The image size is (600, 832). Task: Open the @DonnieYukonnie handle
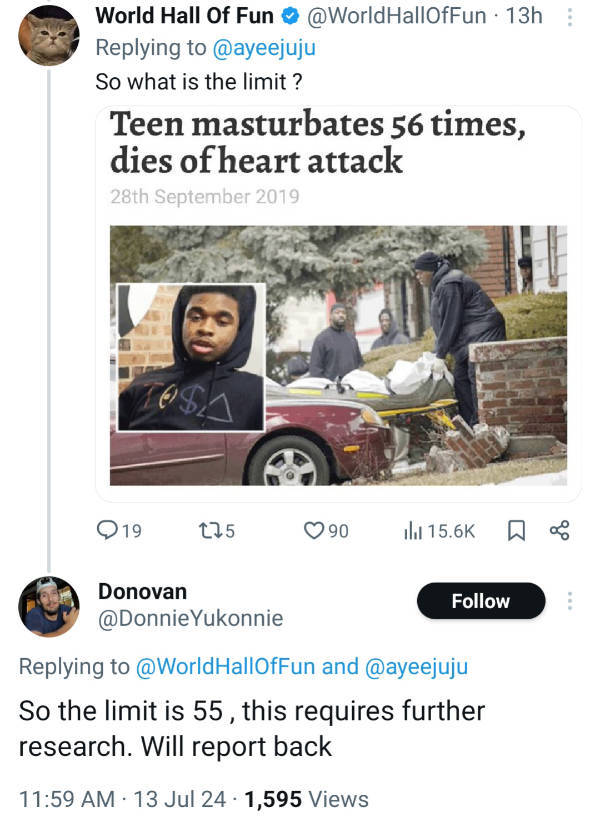click(x=190, y=619)
